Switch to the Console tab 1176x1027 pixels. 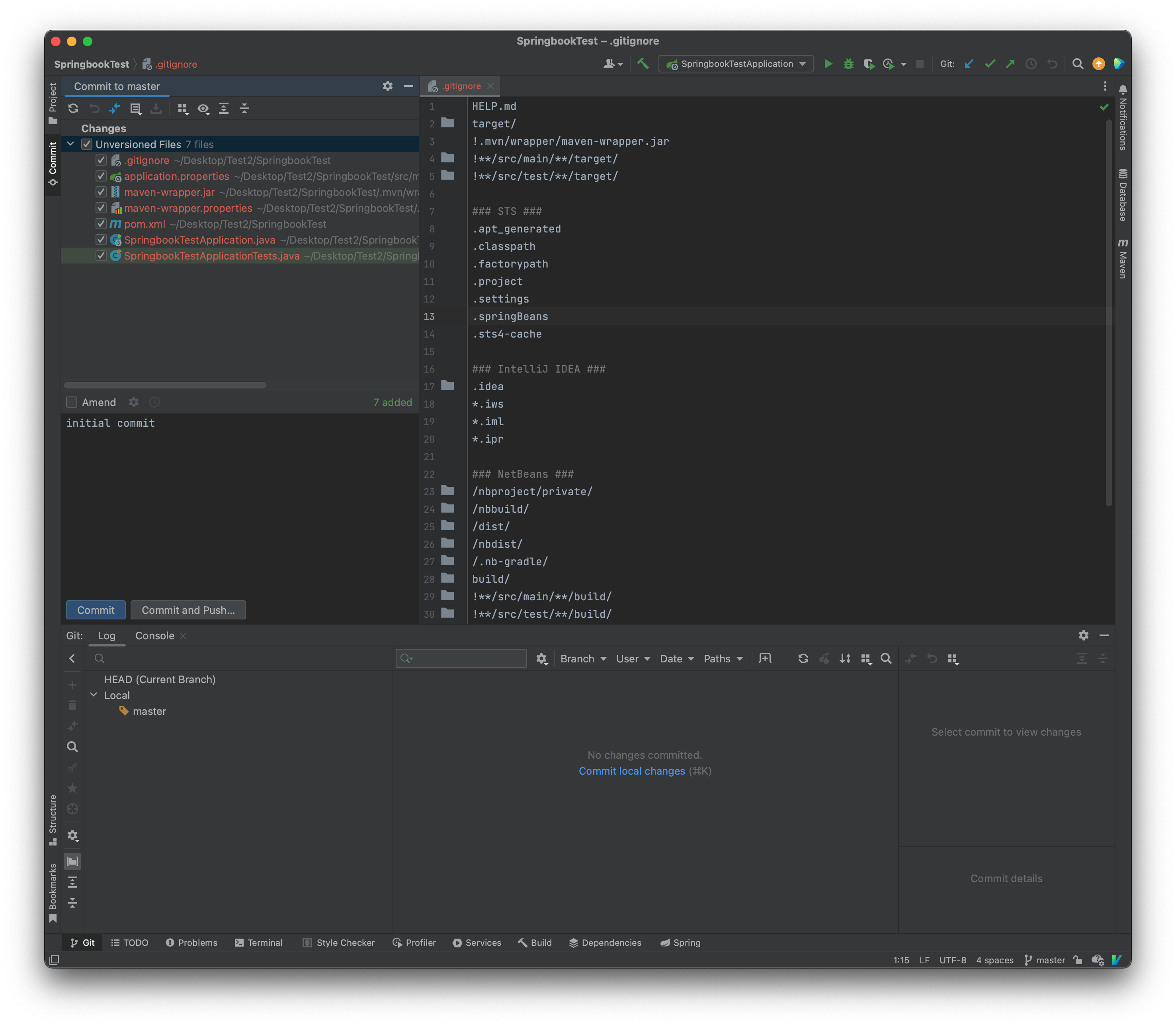155,636
